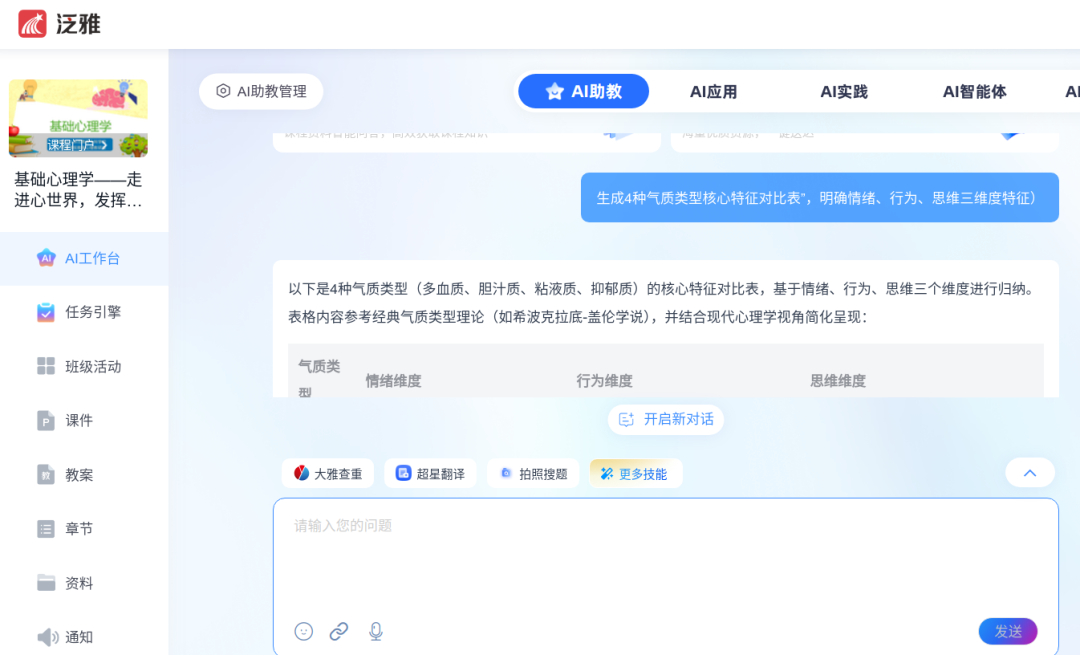Viewport: 1080px width, 655px height.
Task: Click the emoji smiley icon in input box
Action: [304, 631]
